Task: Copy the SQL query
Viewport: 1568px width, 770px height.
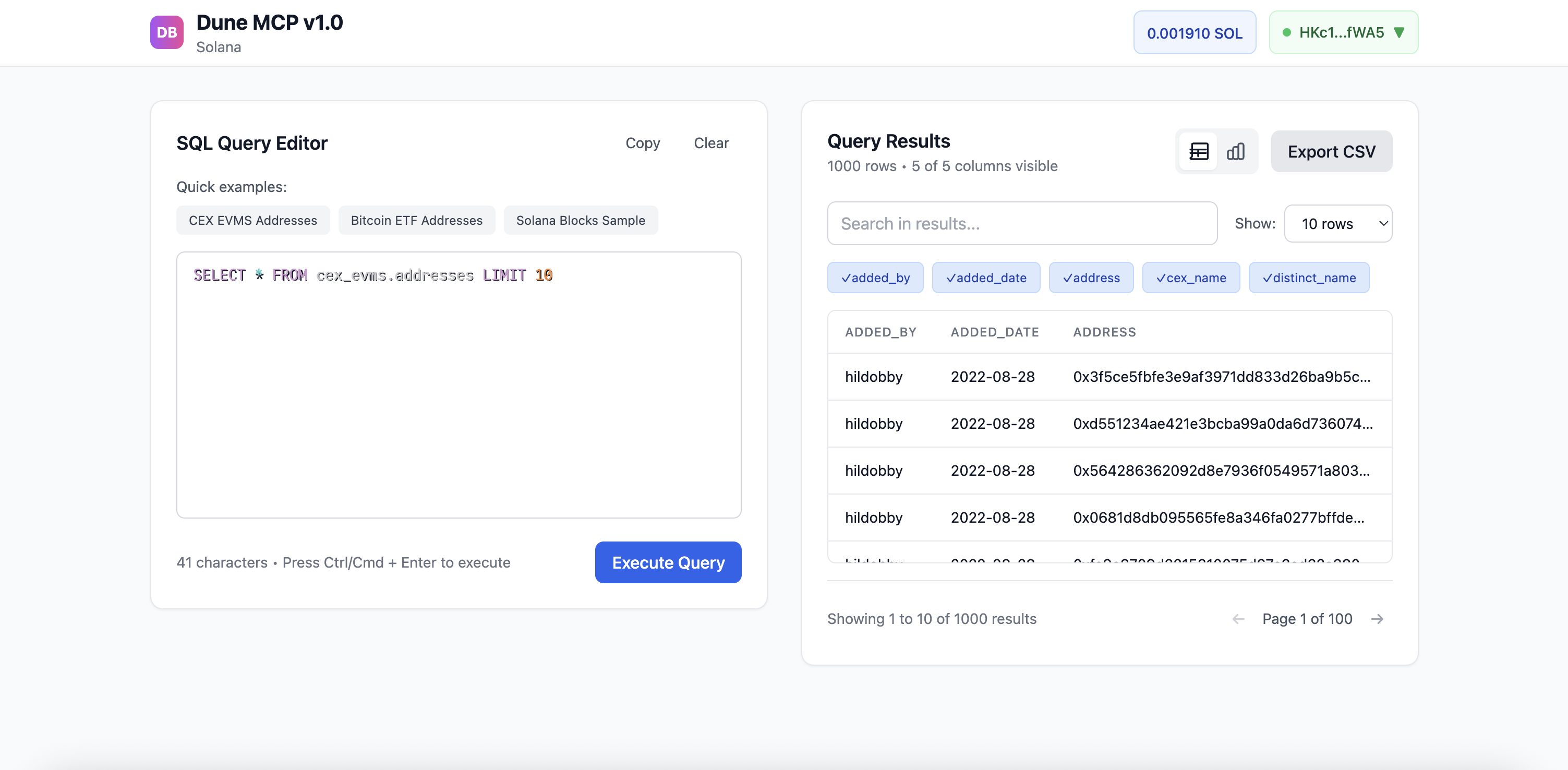Action: pyautogui.click(x=642, y=143)
